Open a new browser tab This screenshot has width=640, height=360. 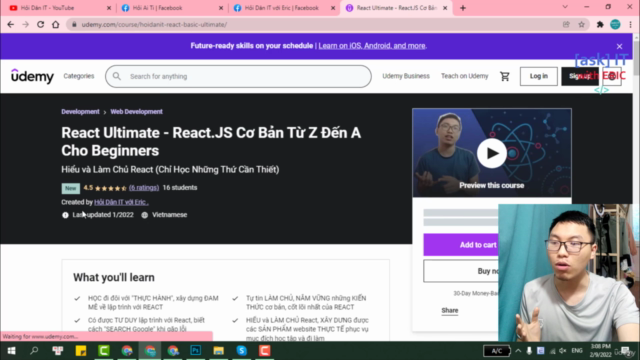pyautogui.click(x=463, y=8)
